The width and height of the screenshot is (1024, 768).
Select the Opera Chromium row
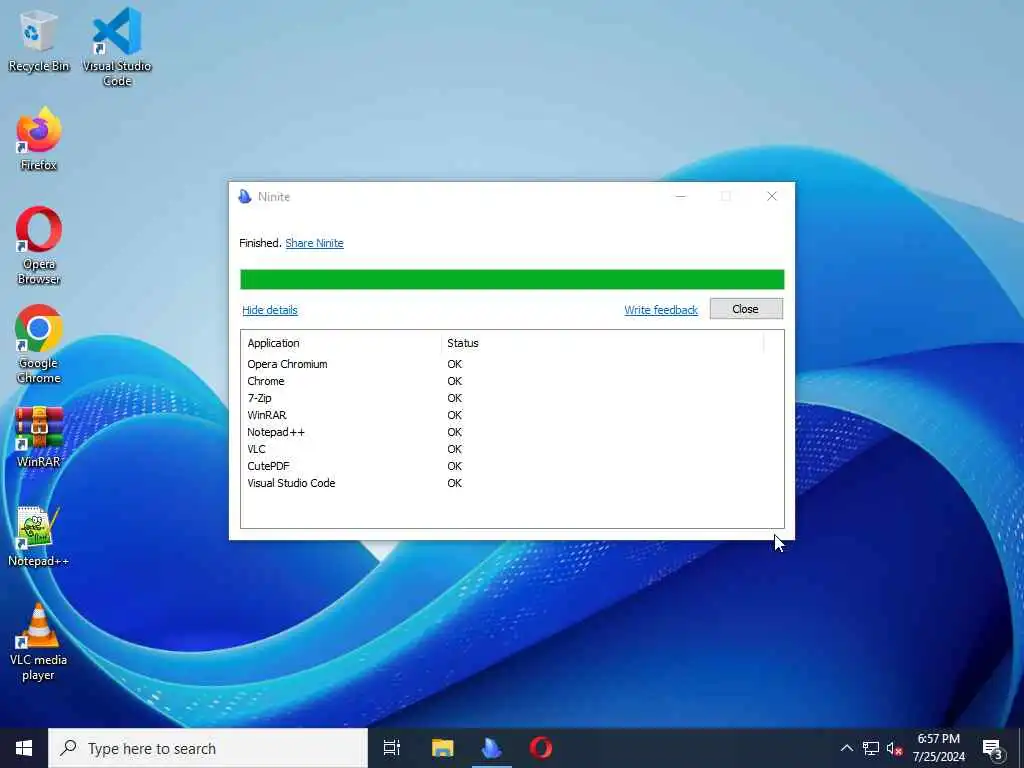[512, 364]
